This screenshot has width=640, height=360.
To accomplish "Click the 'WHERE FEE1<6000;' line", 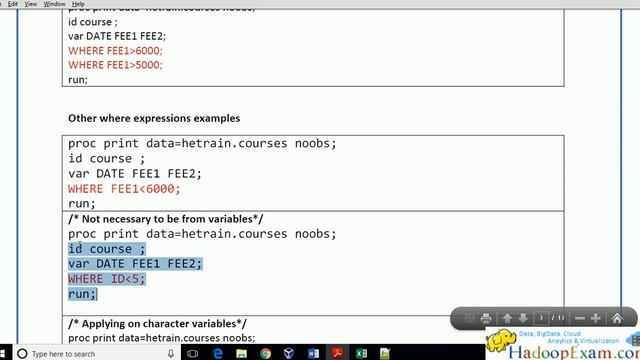I will [124, 189].
